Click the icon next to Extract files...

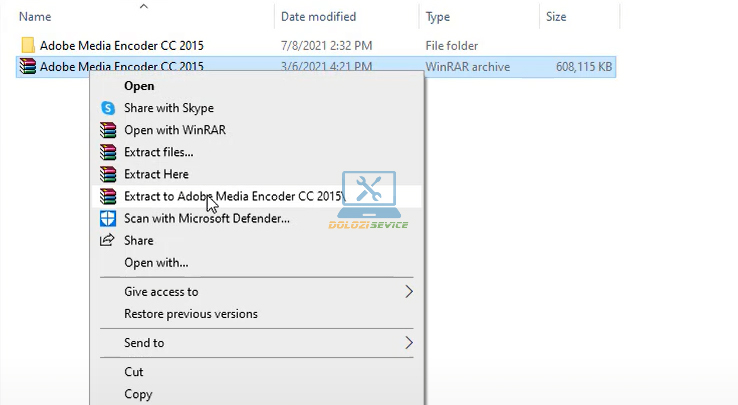[x=108, y=152]
